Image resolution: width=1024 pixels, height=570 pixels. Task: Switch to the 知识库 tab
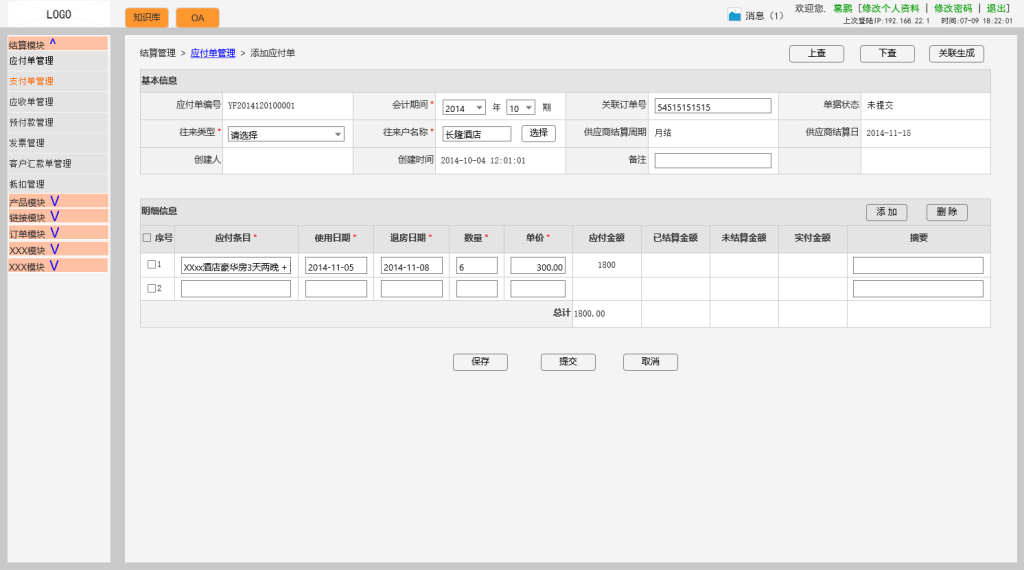coord(146,18)
